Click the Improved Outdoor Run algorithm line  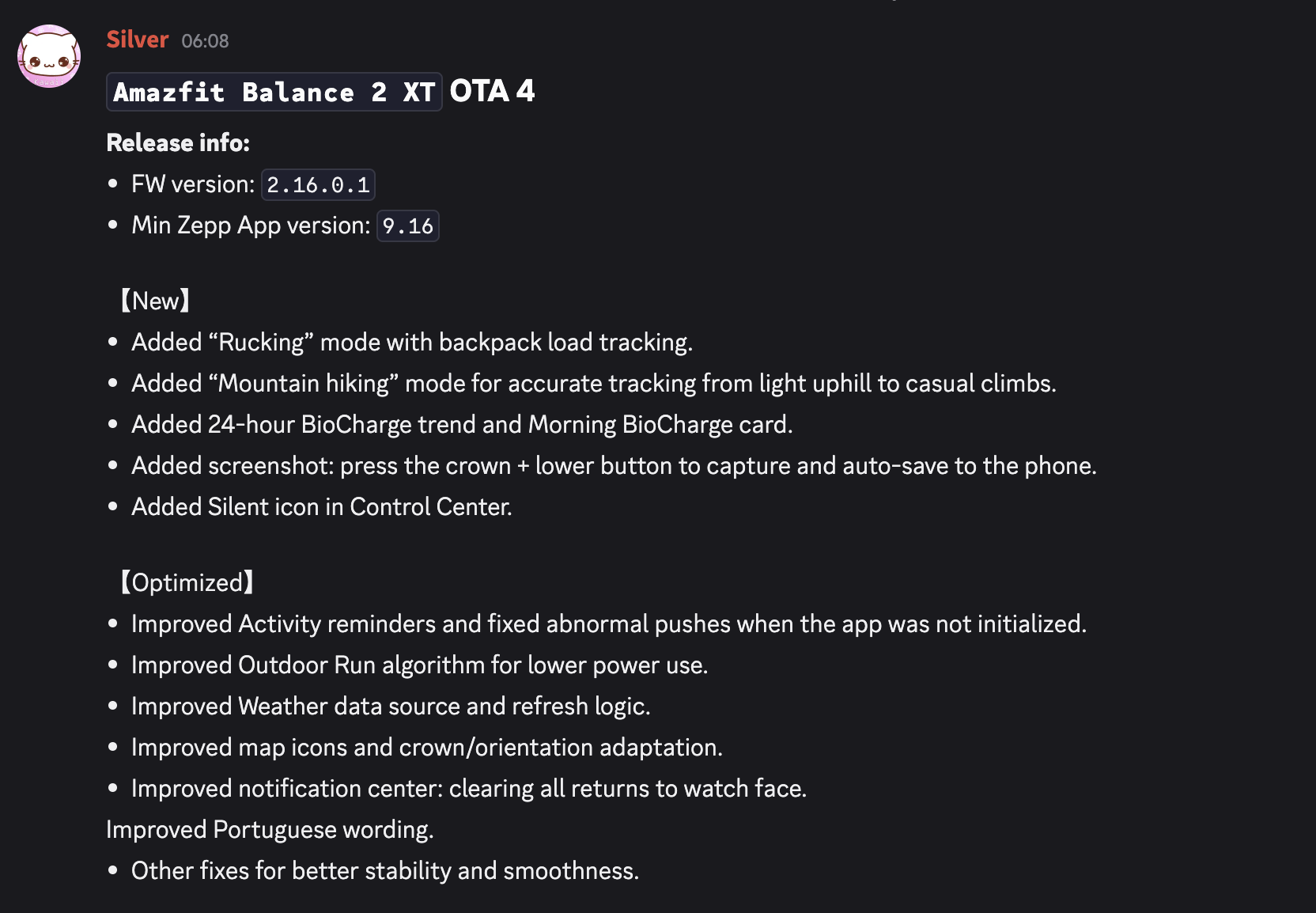419,665
